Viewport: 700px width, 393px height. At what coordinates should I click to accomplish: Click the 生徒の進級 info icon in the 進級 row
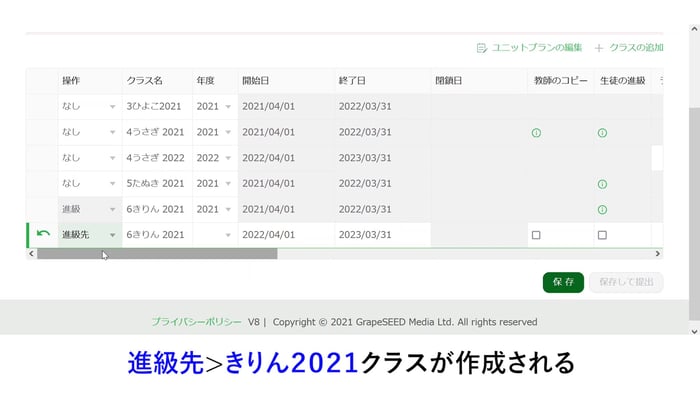(602, 209)
